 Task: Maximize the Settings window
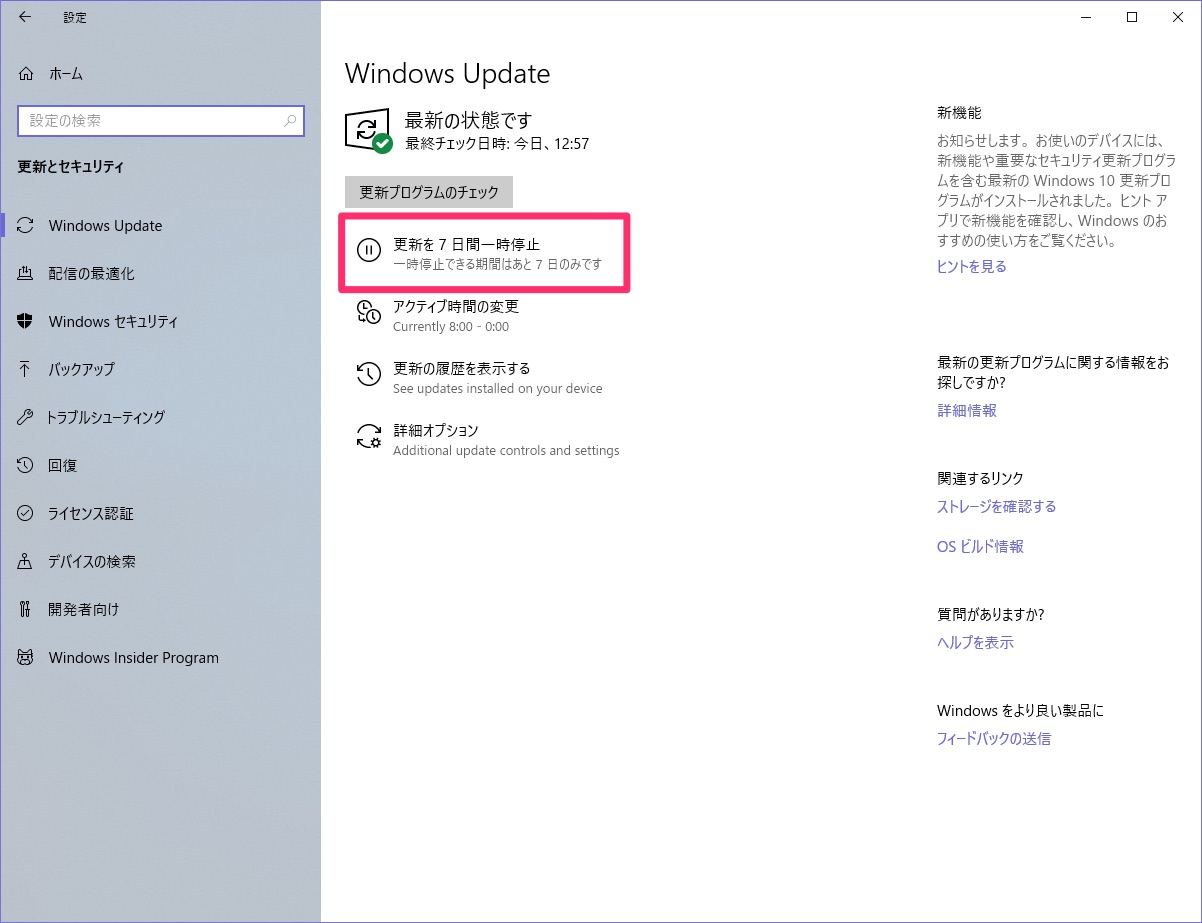click(1132, 16)
